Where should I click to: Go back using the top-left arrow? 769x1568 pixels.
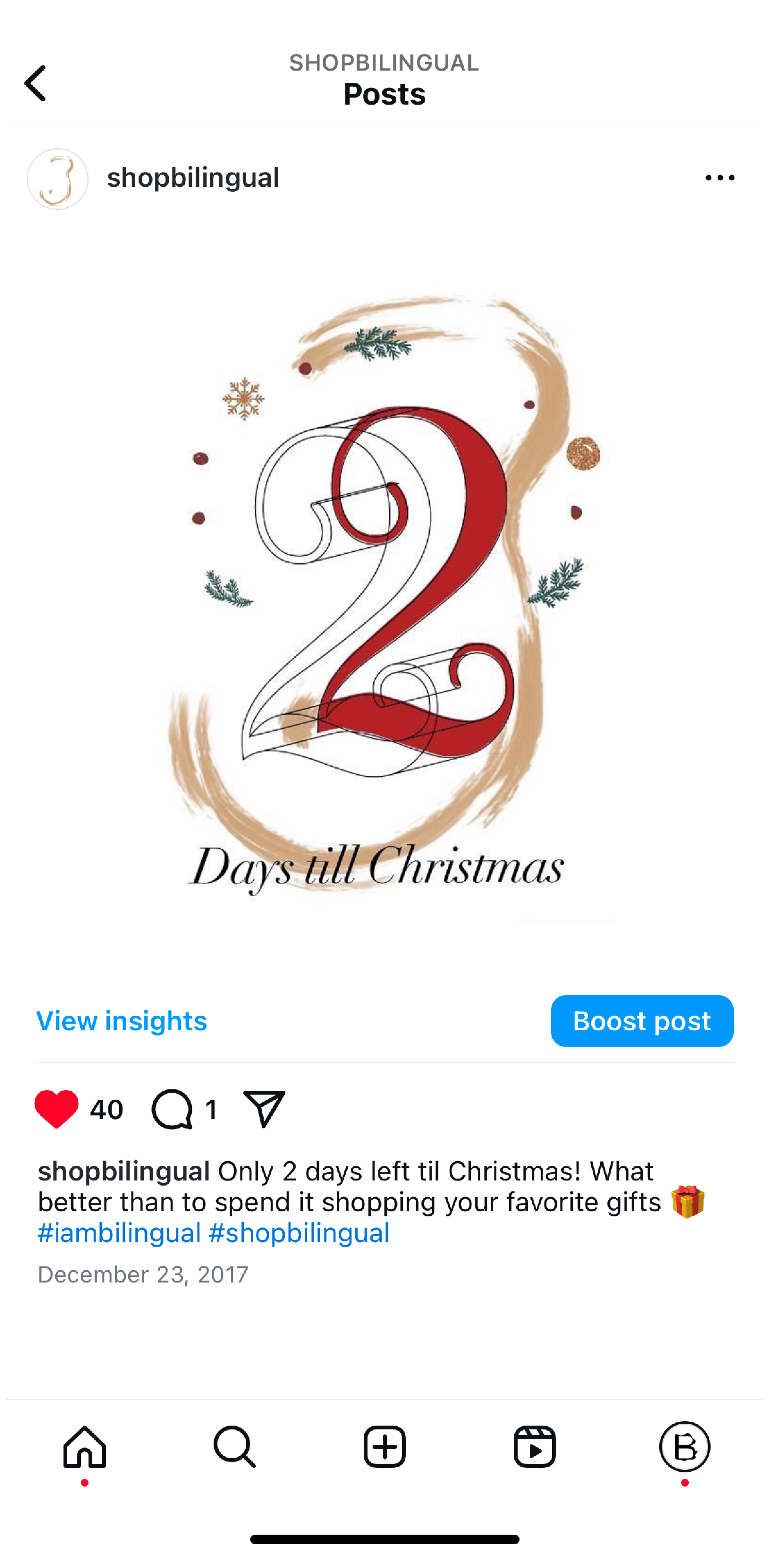click(35, 83)
